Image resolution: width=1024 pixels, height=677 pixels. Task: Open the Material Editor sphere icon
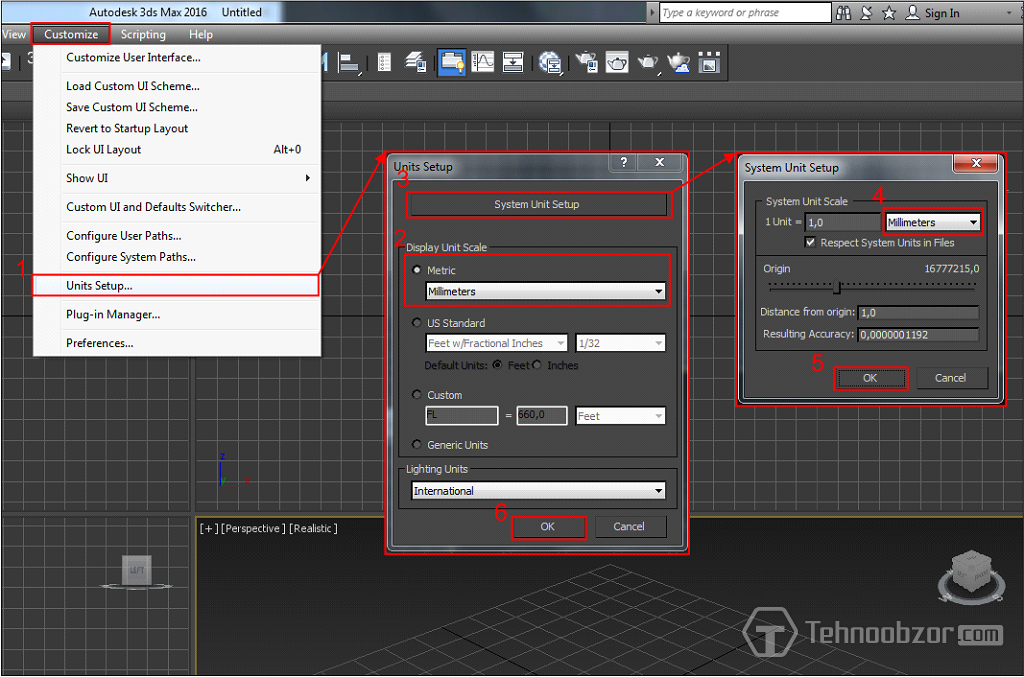pos(551,63)
